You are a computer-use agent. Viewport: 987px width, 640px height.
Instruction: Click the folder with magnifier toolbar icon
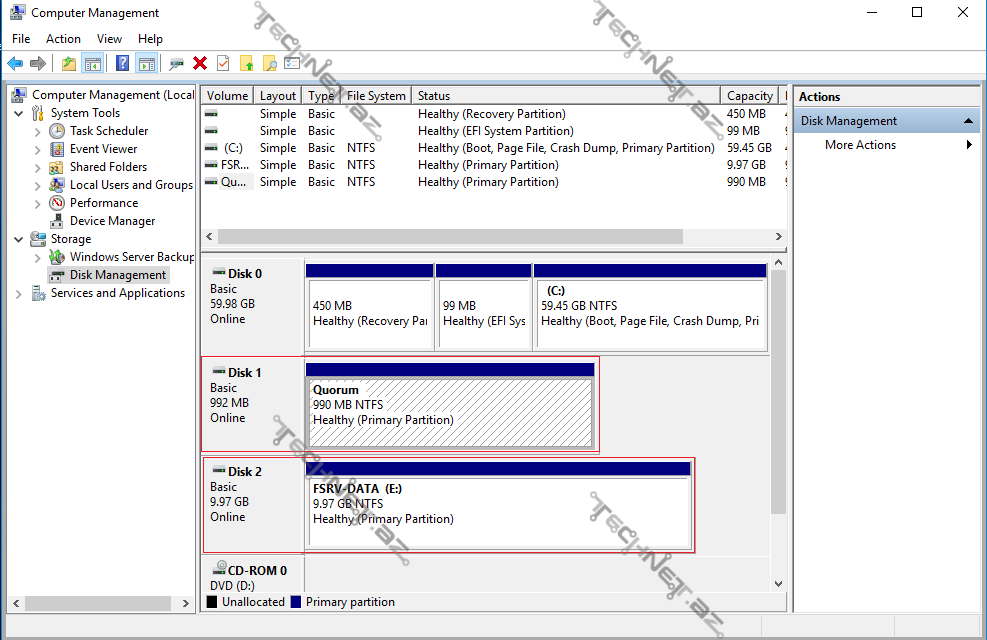[269, 63]
